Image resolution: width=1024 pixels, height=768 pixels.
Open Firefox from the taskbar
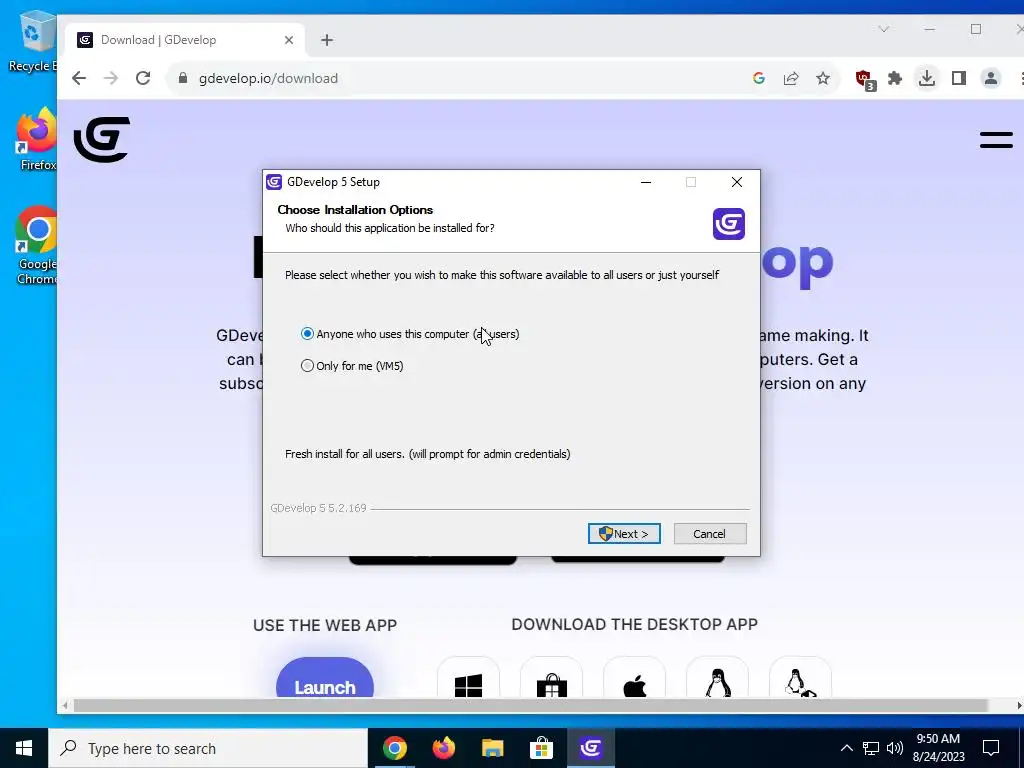coord(443,748)
